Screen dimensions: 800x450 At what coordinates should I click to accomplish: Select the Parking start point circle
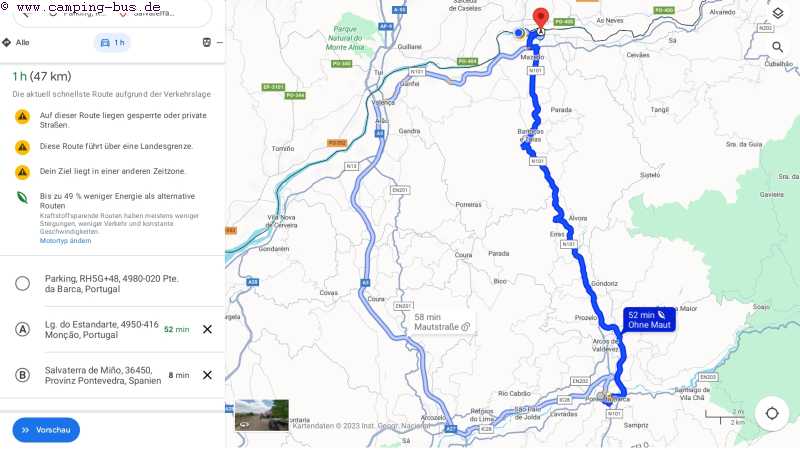[22, 284]
